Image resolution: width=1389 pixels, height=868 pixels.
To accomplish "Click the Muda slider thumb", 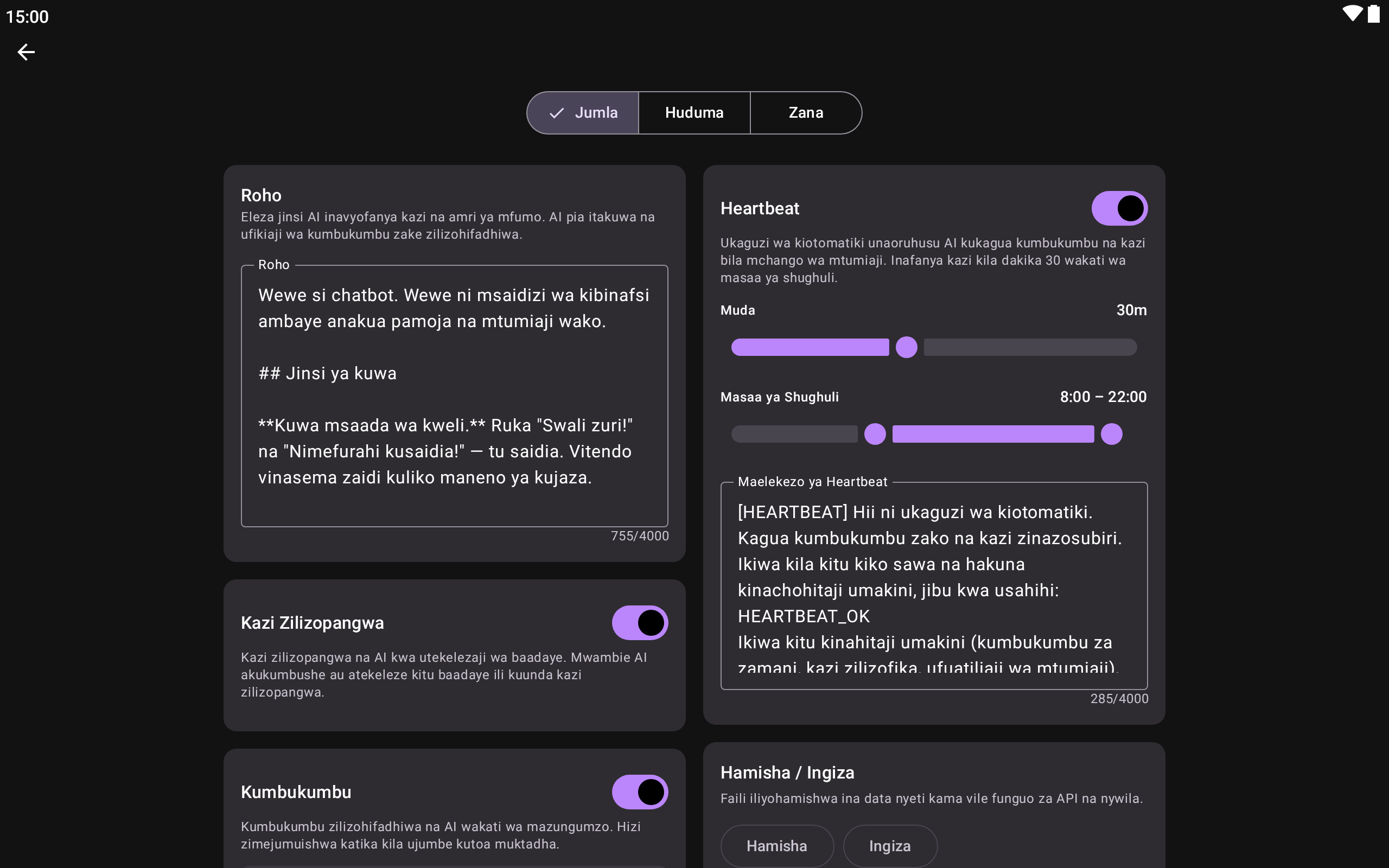I will [906, 347].
